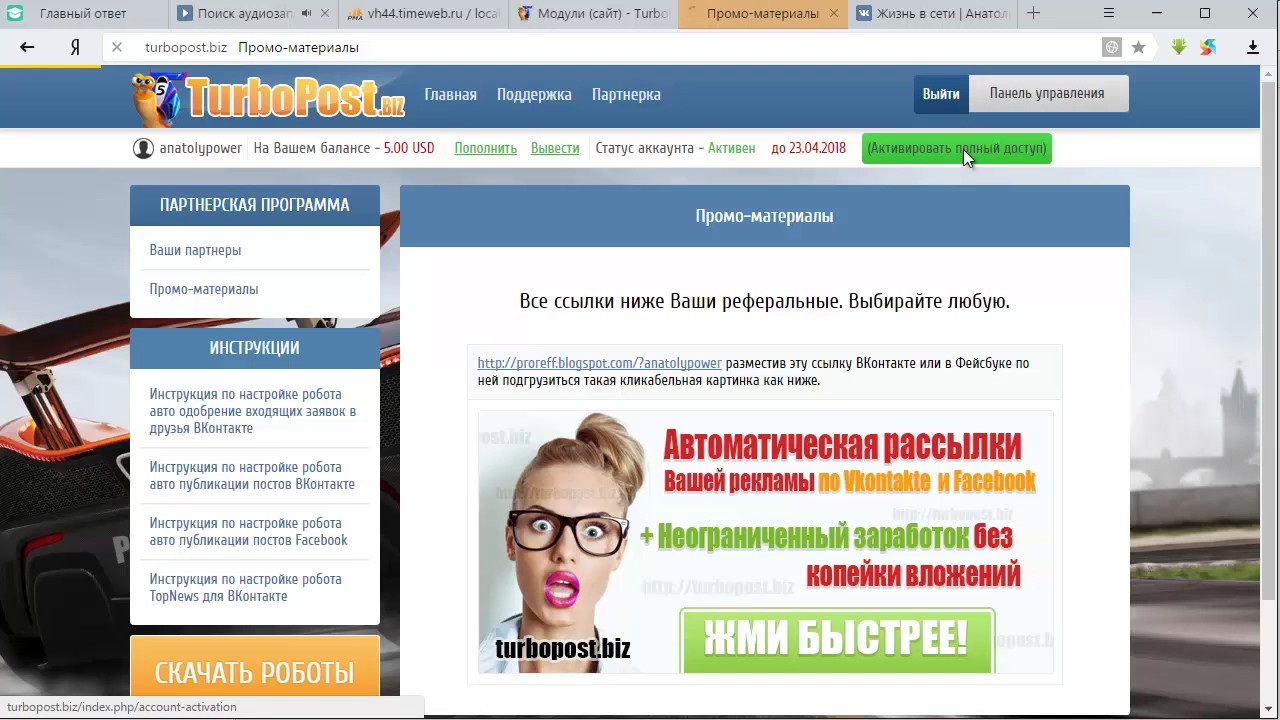Click the Вывести withdraw link

pyautogui.click(x=555, y=148)
